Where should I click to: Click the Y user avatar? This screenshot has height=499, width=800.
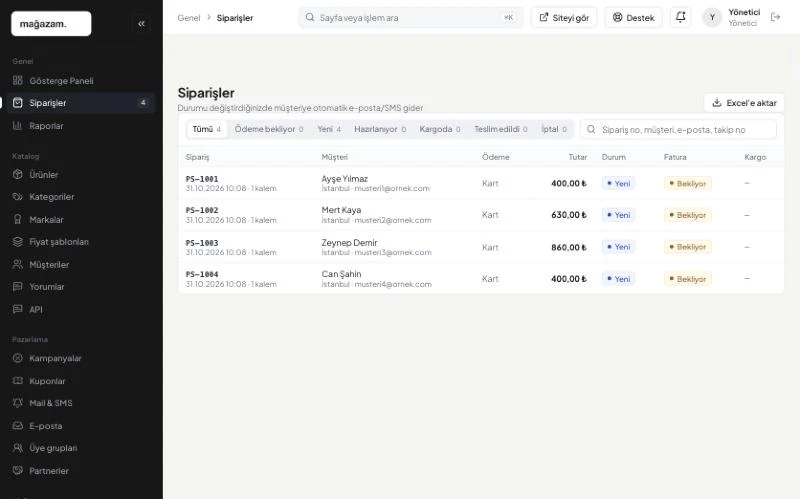pos(712,17)
